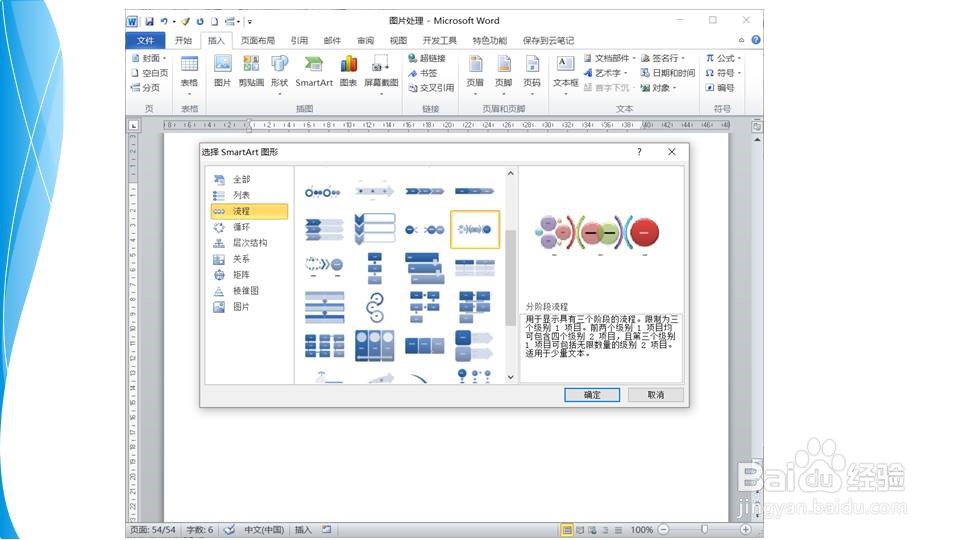Click scroll-up arrow of SmartArt gallery
This screenshot has width=960, height=540.
point(511,174)
